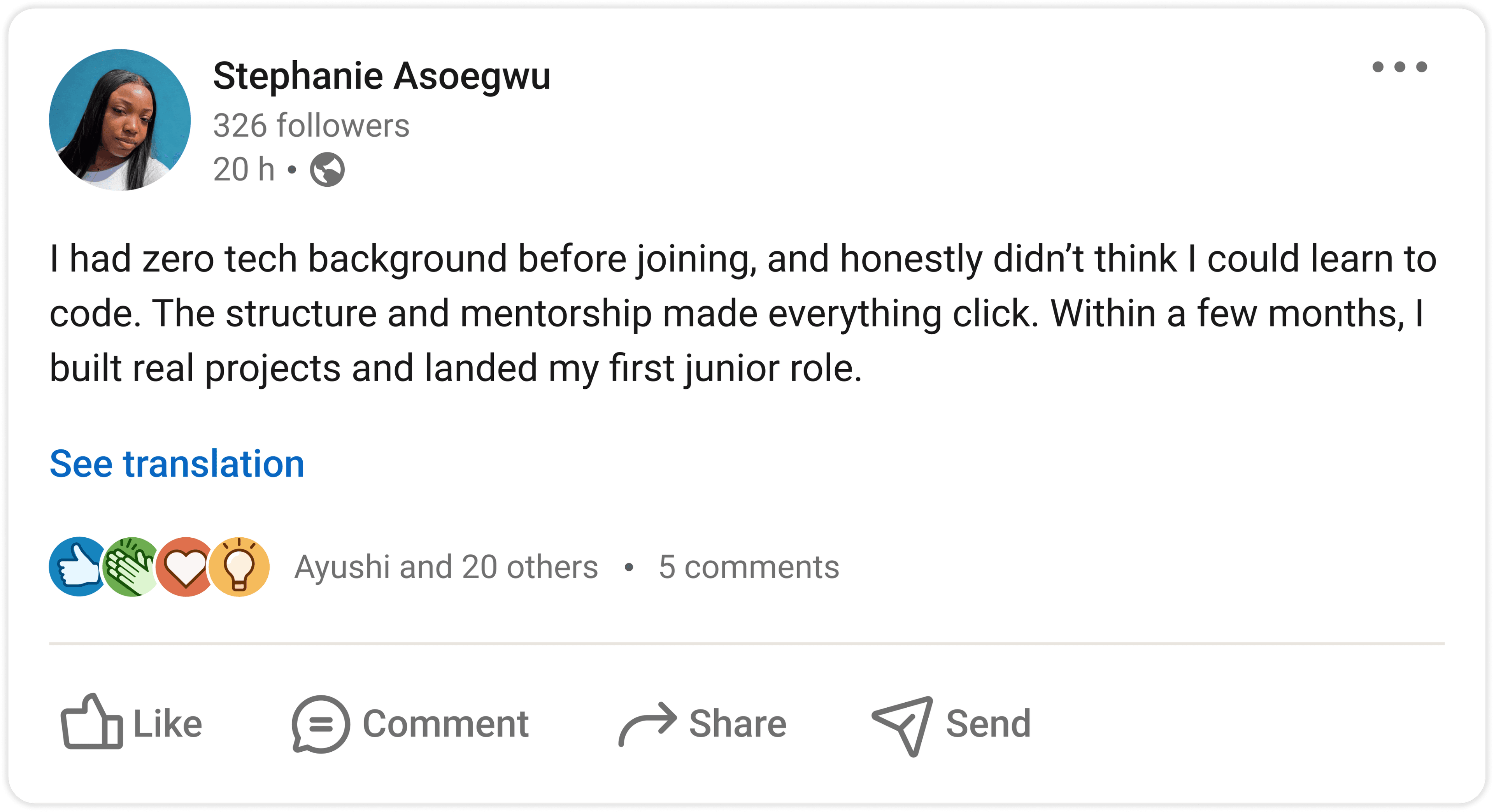Click the yellow lightbulb reaction icon

(240, 566)
